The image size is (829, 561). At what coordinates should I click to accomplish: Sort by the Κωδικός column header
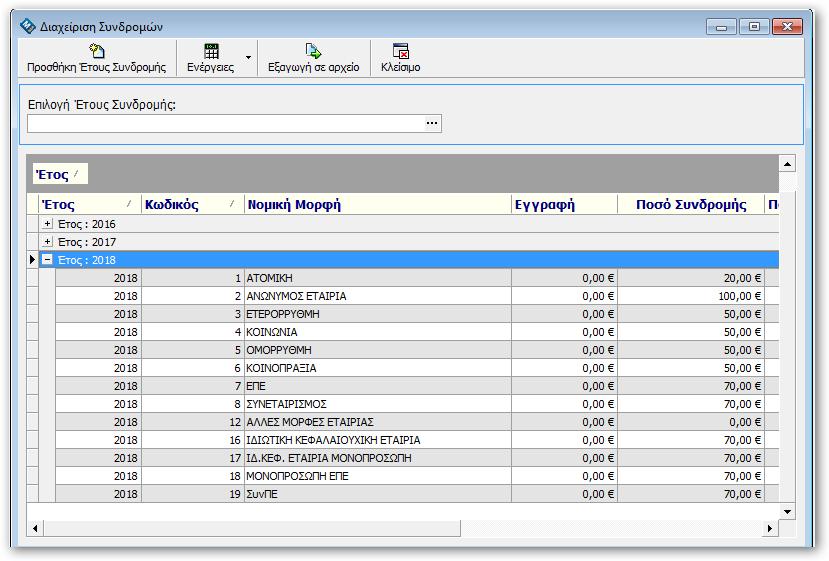click(192, 204)
